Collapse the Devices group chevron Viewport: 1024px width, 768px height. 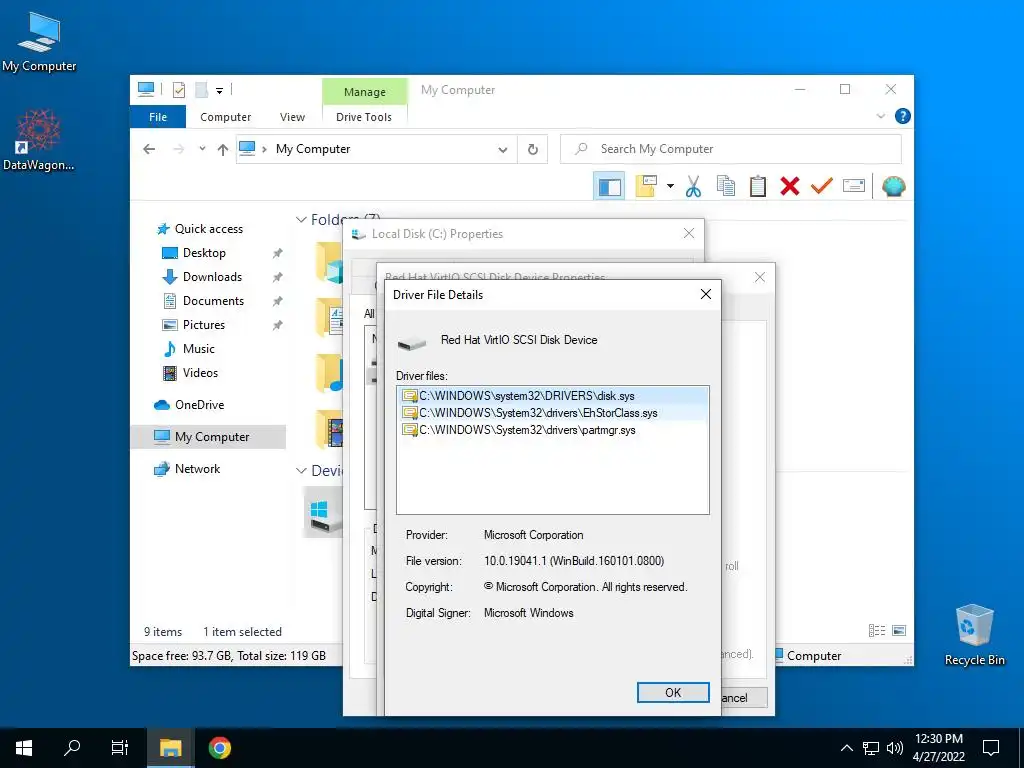click(x=301, y=471)
